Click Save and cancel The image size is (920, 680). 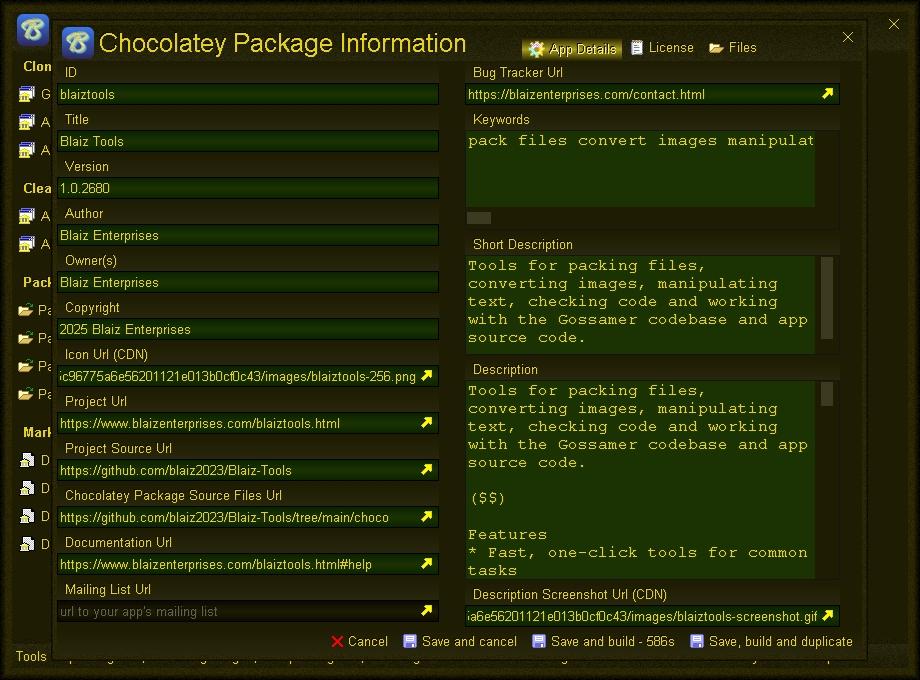click(460, 641)
